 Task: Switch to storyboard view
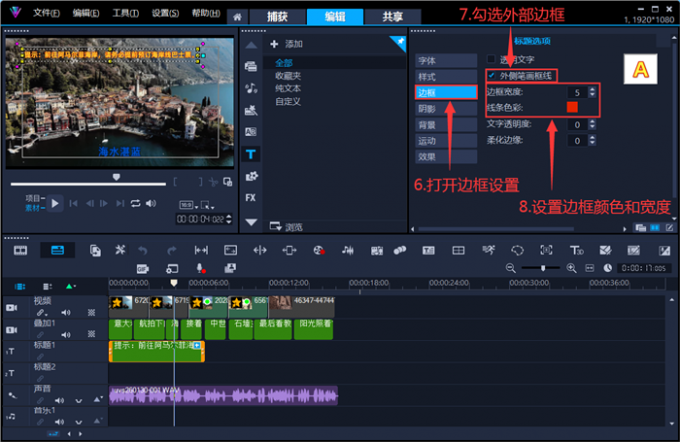tap(21, 249)
